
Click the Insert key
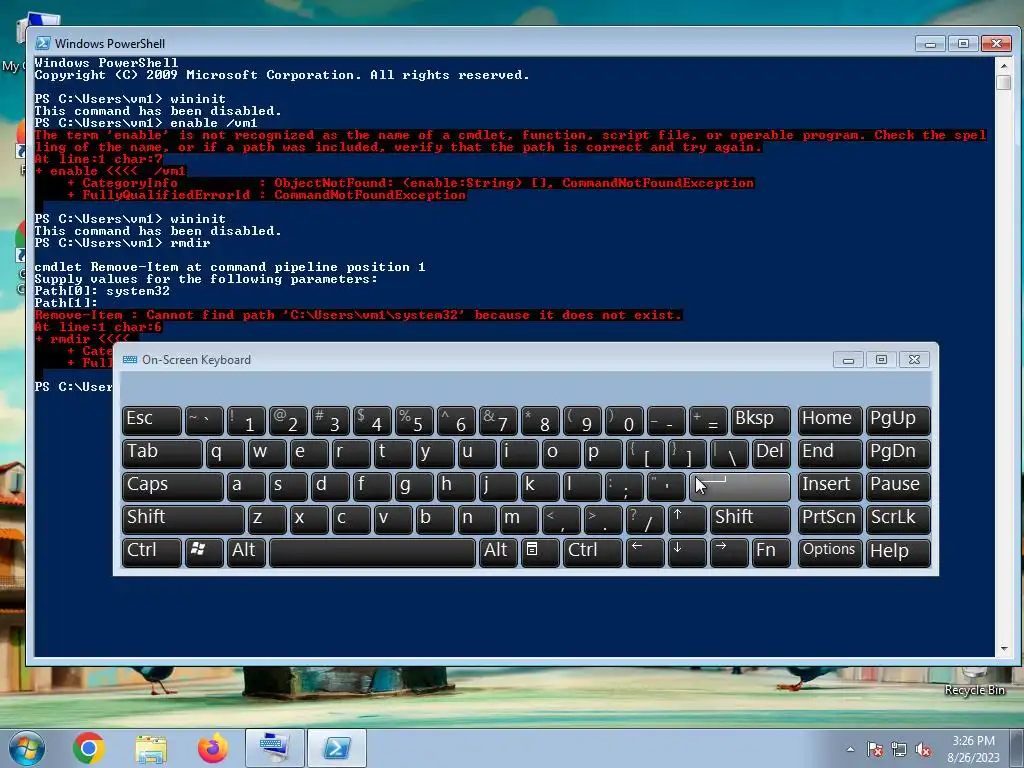tap(829, 485)
